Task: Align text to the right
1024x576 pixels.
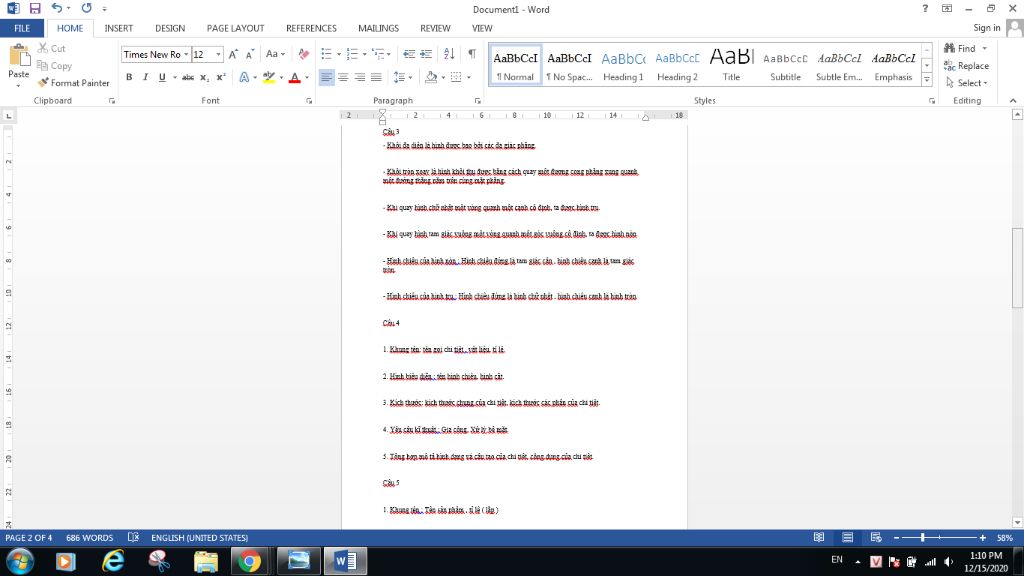Action: click(359, 77)
